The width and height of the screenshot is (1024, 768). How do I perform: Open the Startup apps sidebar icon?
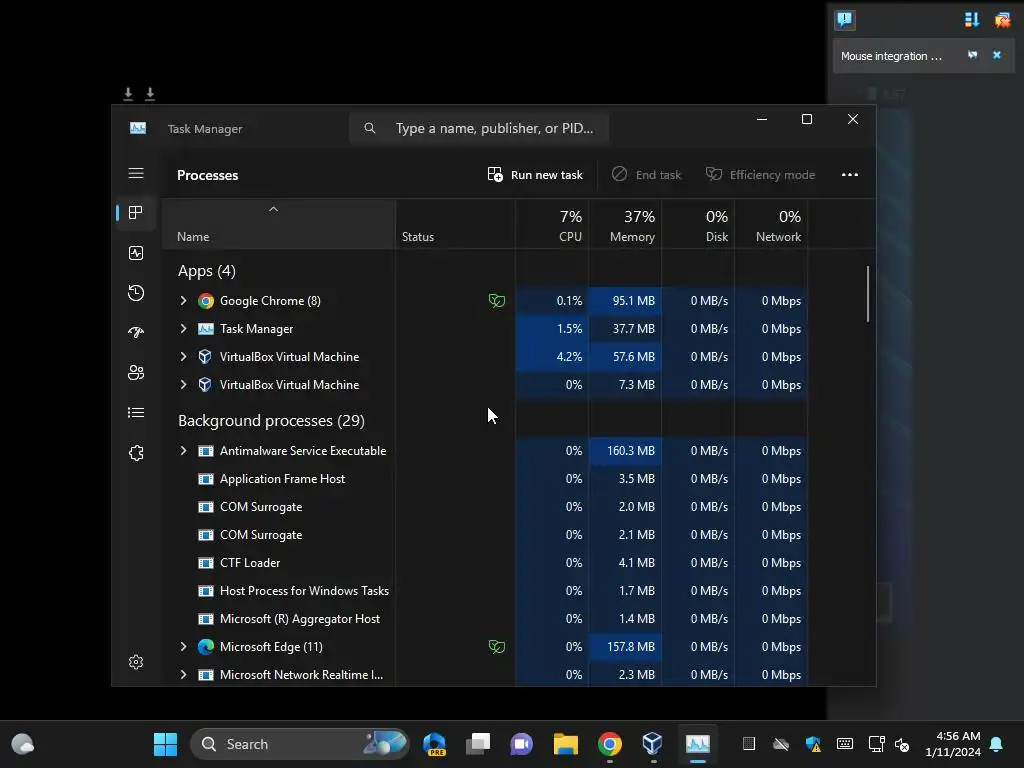[x=136, y=332]
